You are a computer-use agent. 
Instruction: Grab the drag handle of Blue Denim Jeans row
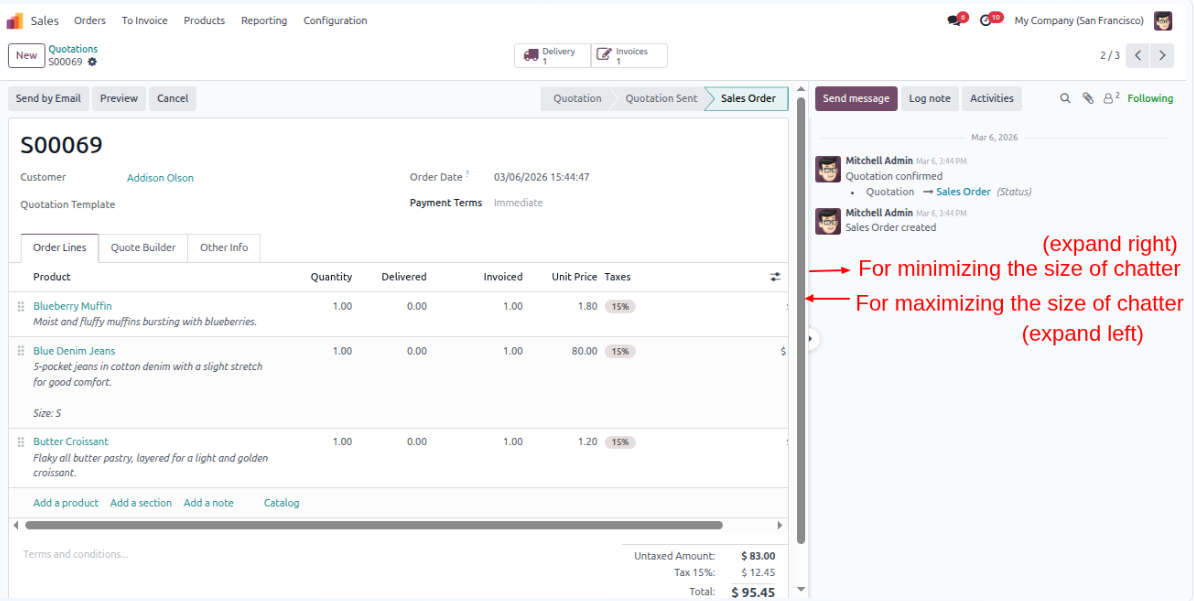coord(21,351)
